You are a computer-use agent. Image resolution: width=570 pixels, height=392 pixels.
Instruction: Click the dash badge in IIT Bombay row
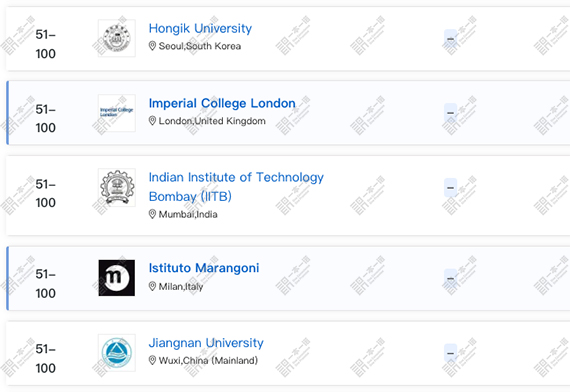[450, 188]
